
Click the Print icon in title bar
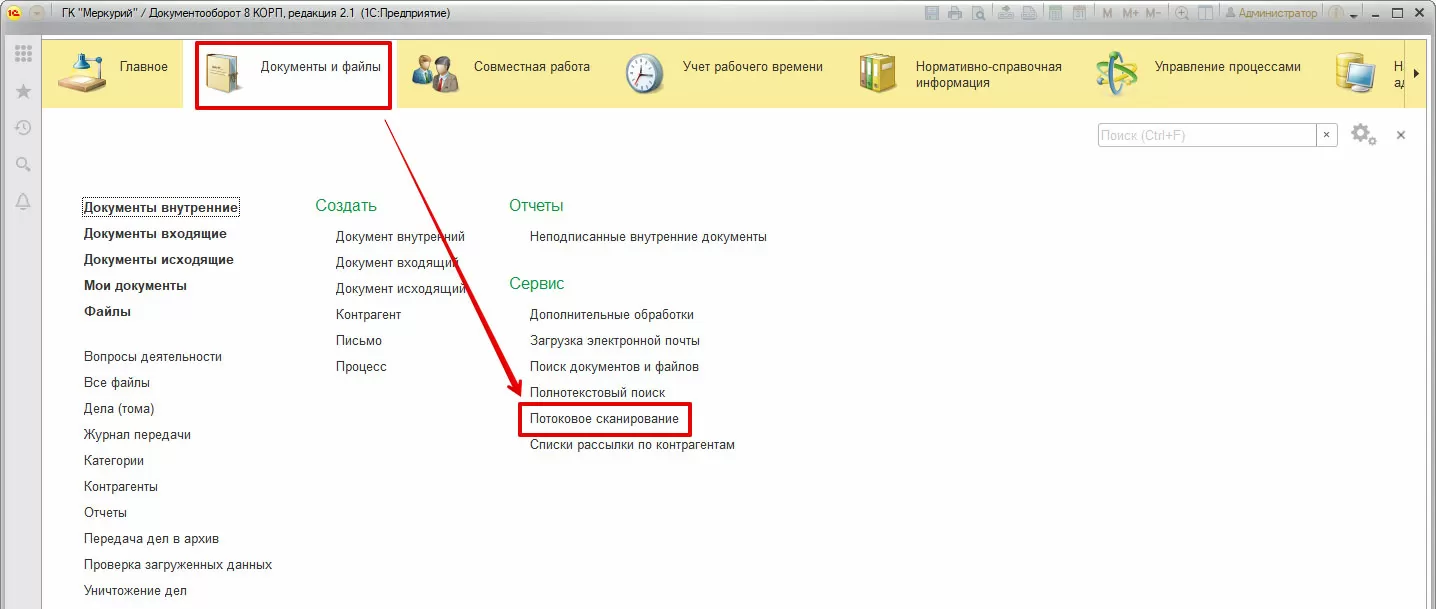pos(955,13)
